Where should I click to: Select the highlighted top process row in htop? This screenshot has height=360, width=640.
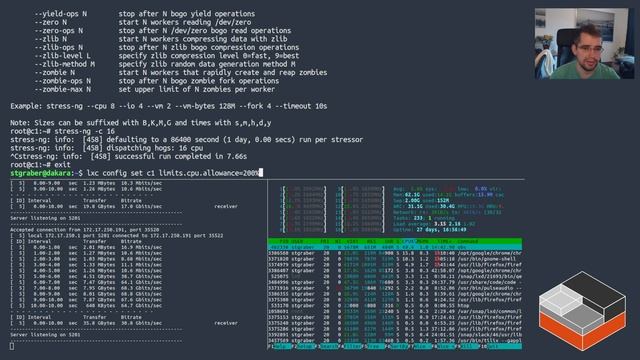(x=395, y=247)
